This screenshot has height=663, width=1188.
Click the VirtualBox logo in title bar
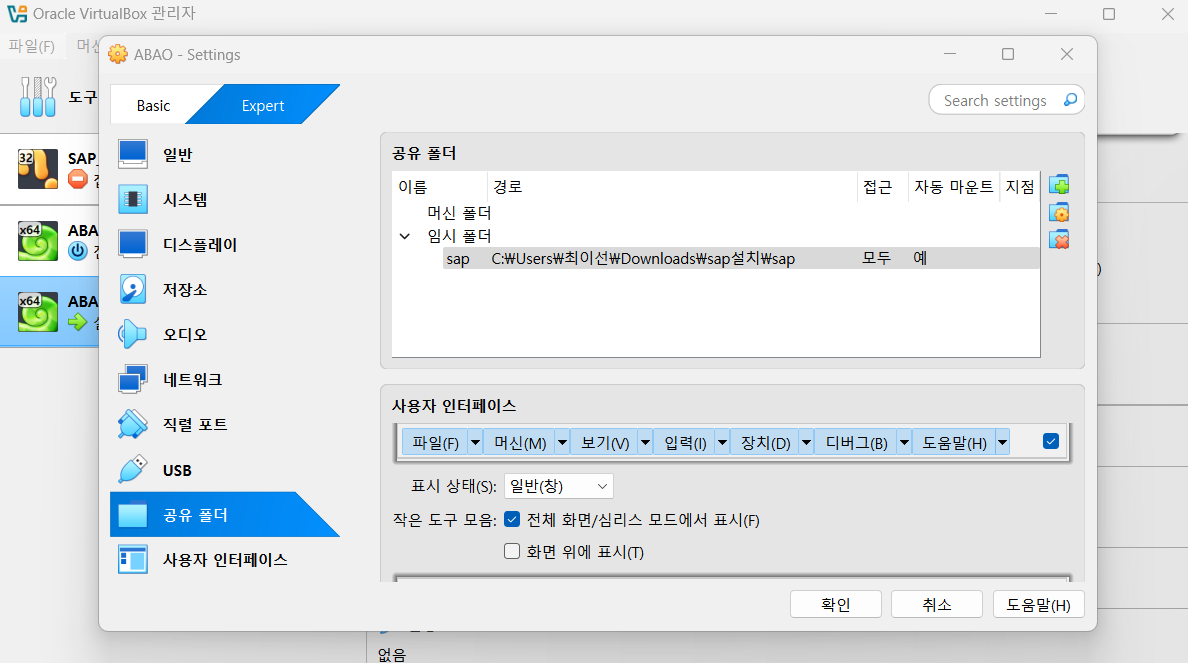tap(17, 14)
